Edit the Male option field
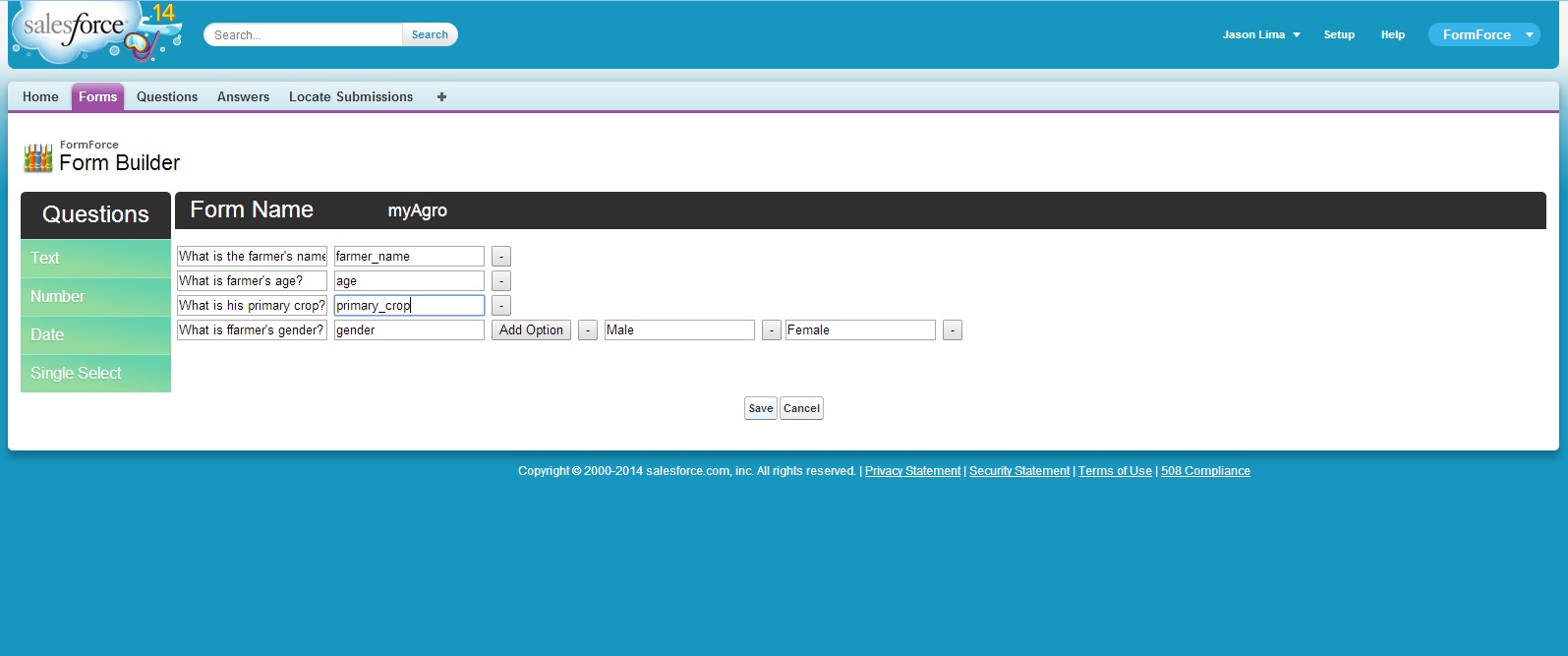The height and width of the screenshot is (656, 1568). pyautogui.click(x=679, y=330)
